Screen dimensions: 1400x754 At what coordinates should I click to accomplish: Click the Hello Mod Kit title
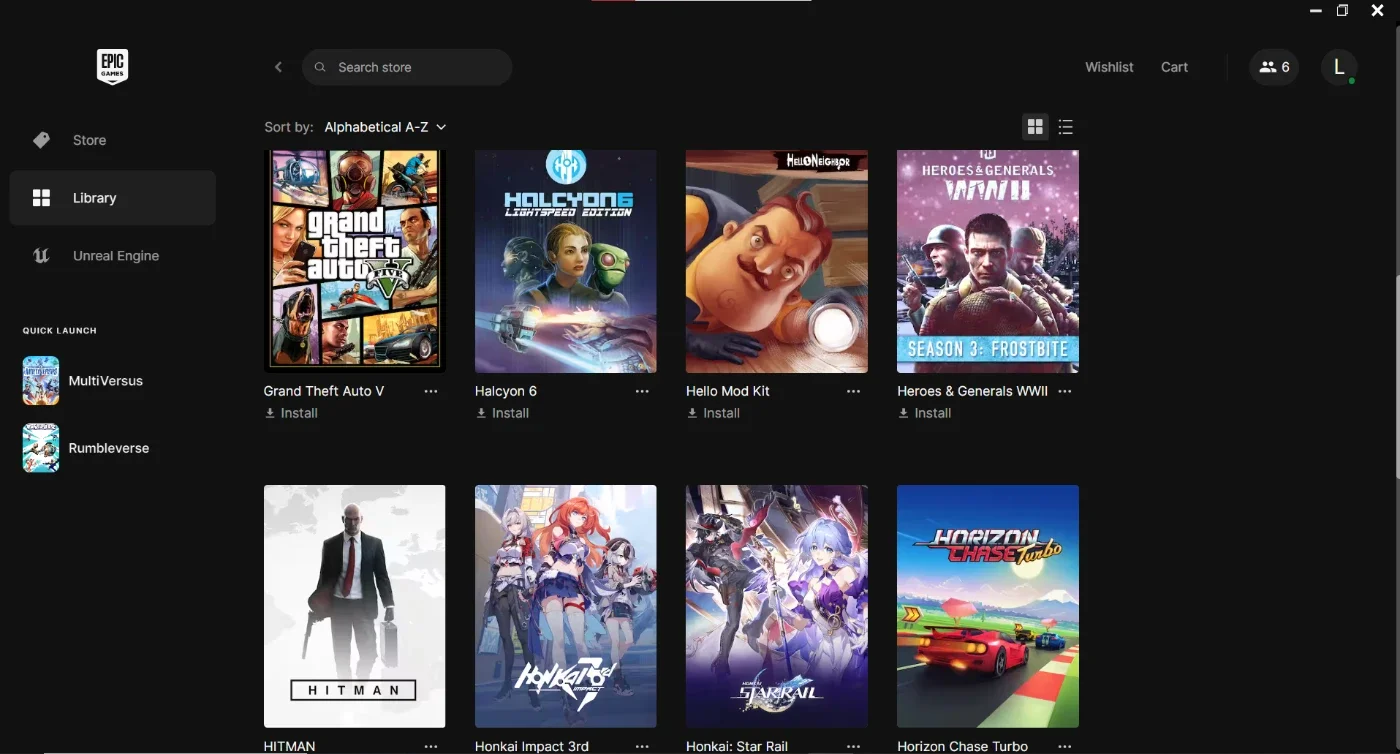(728, 391)
